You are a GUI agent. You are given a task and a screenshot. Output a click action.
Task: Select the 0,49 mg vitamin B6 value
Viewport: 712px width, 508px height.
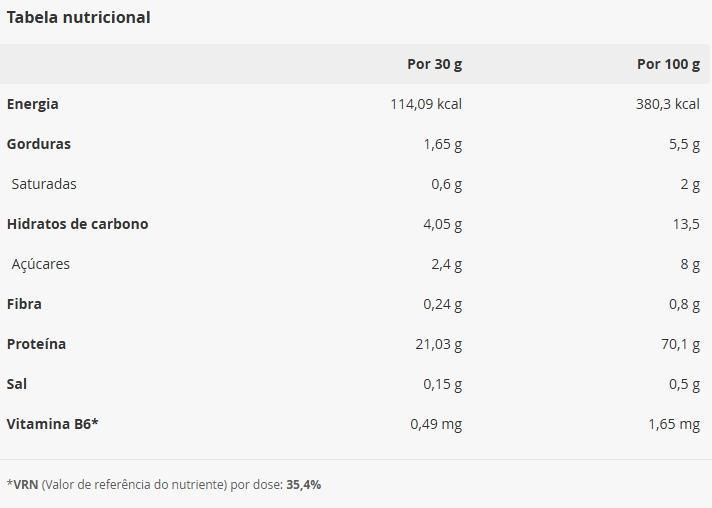(436, 424)
